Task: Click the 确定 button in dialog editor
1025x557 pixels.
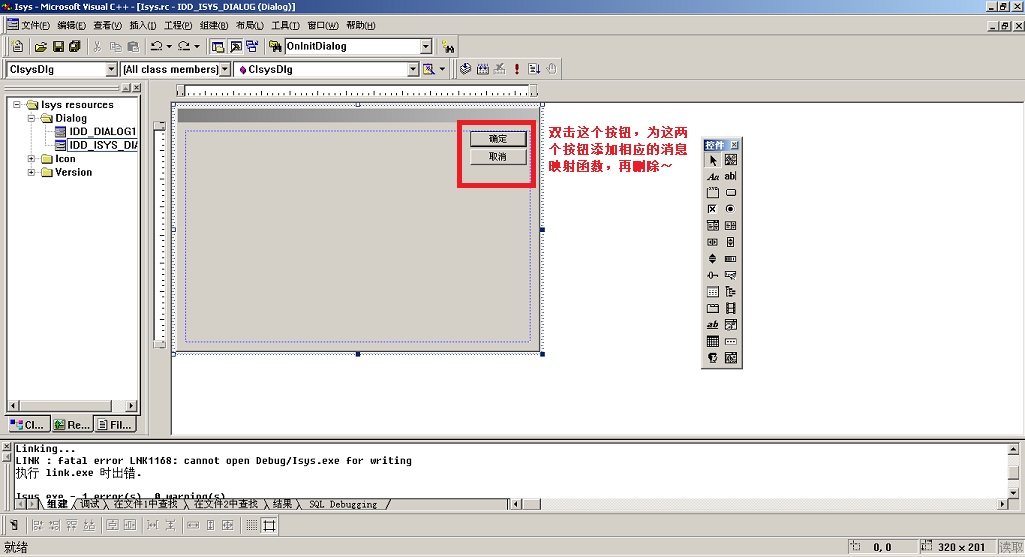Action: tap(498, 139)
